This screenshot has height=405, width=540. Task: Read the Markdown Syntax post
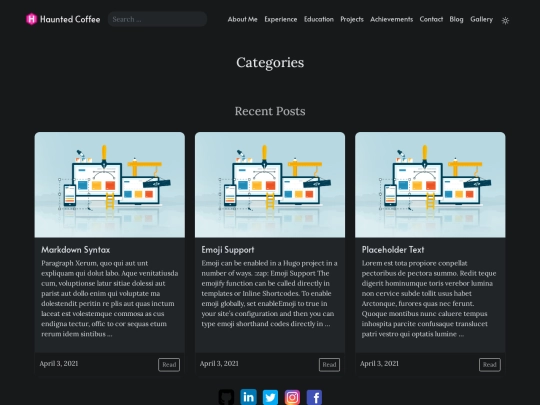169,365
